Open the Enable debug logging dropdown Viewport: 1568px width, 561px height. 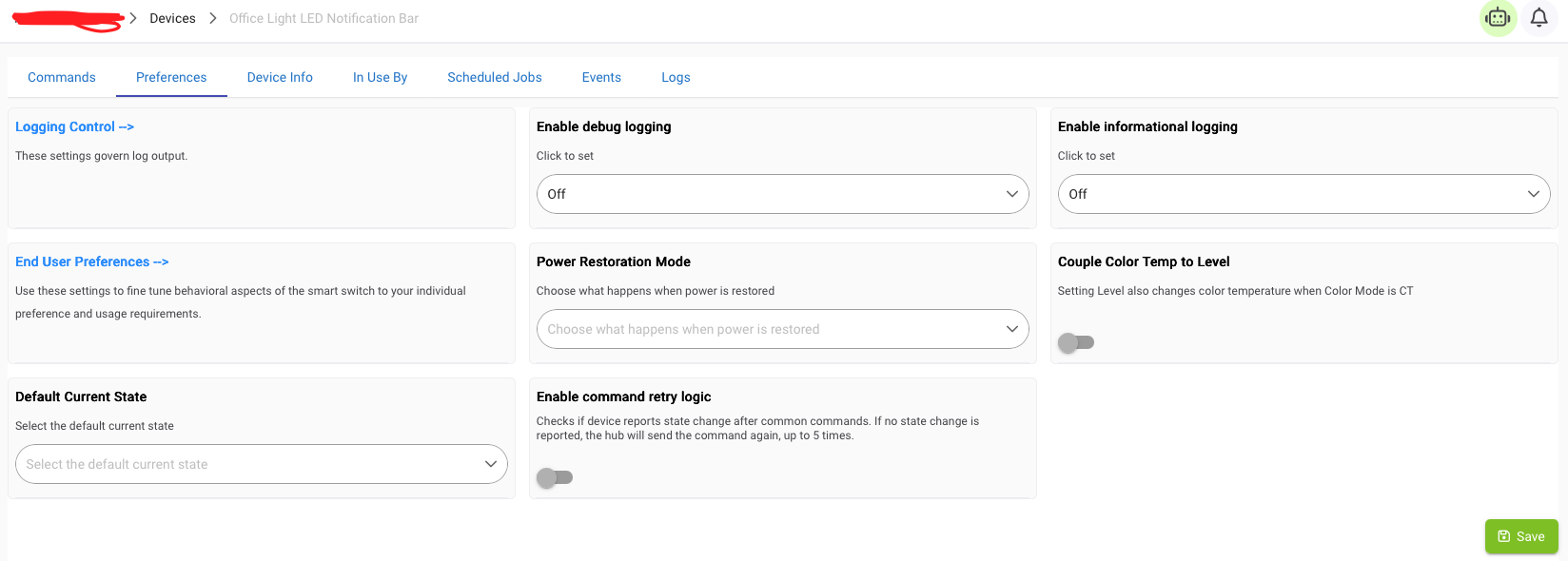pos(783,194)
